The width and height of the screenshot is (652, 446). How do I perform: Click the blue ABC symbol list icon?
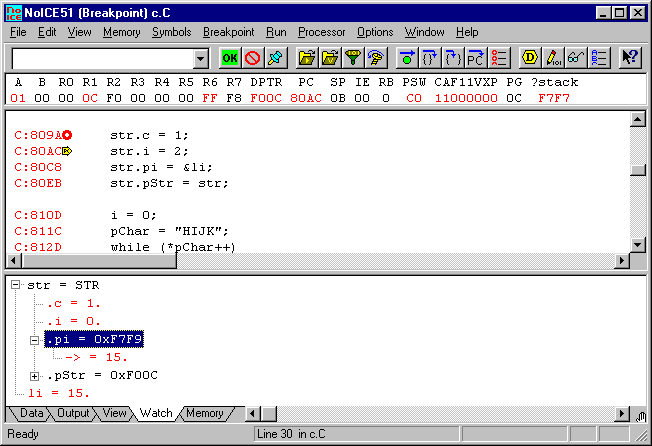(x=599, y=58)
